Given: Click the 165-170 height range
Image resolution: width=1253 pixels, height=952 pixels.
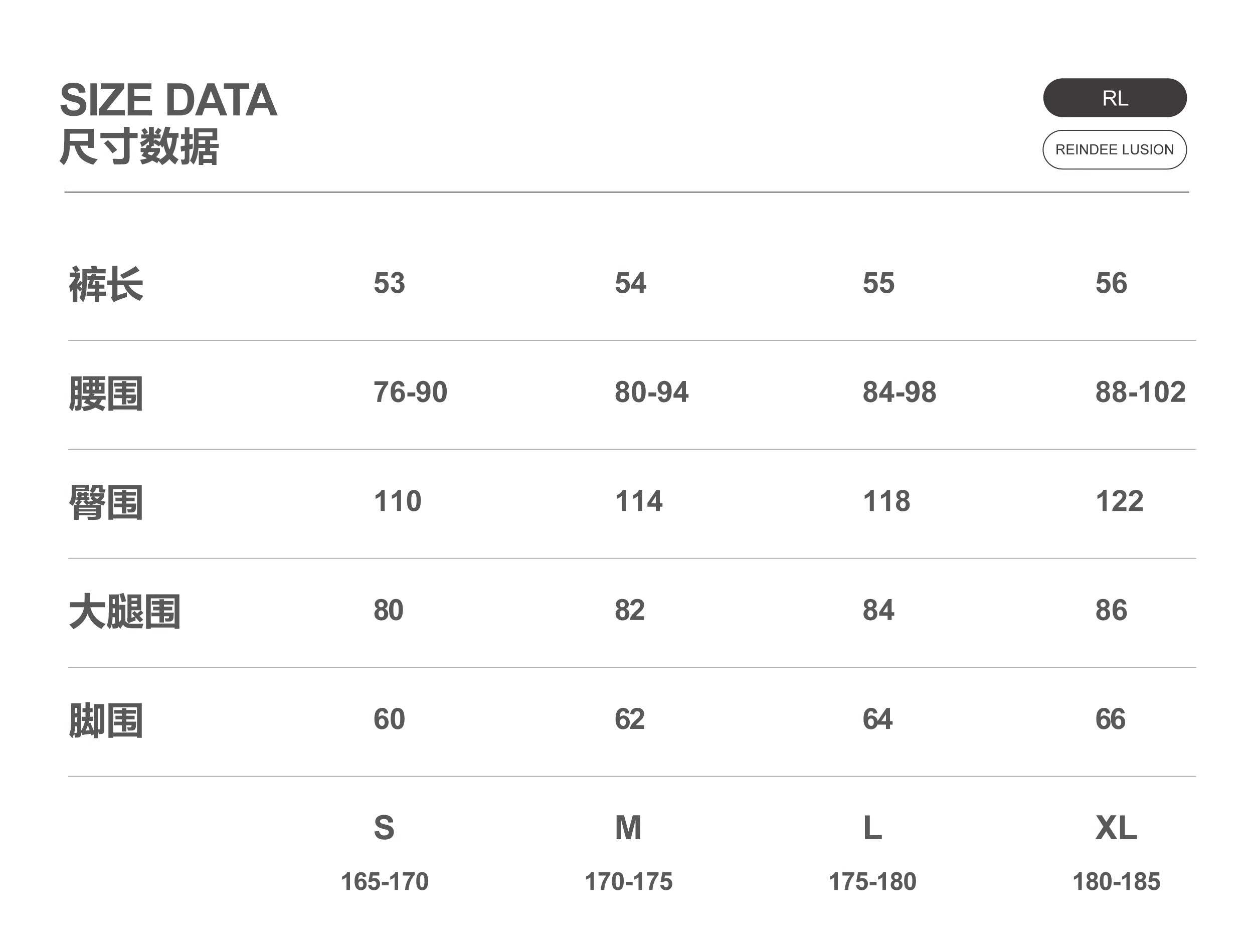Looking at the screenshot, I should click(384, 881).
